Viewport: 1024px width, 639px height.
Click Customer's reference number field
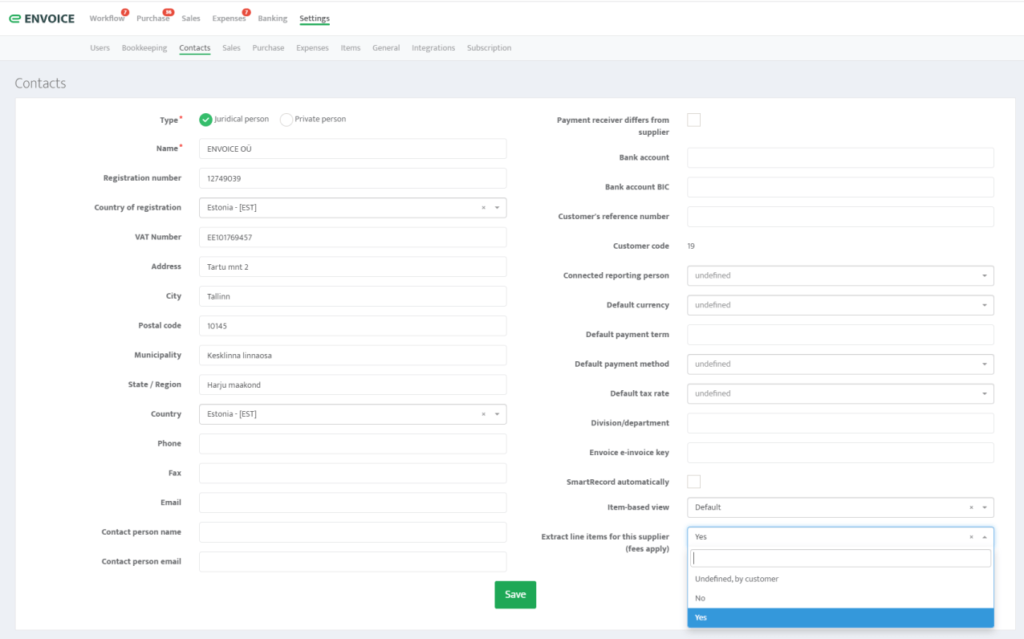pos(840,216)
